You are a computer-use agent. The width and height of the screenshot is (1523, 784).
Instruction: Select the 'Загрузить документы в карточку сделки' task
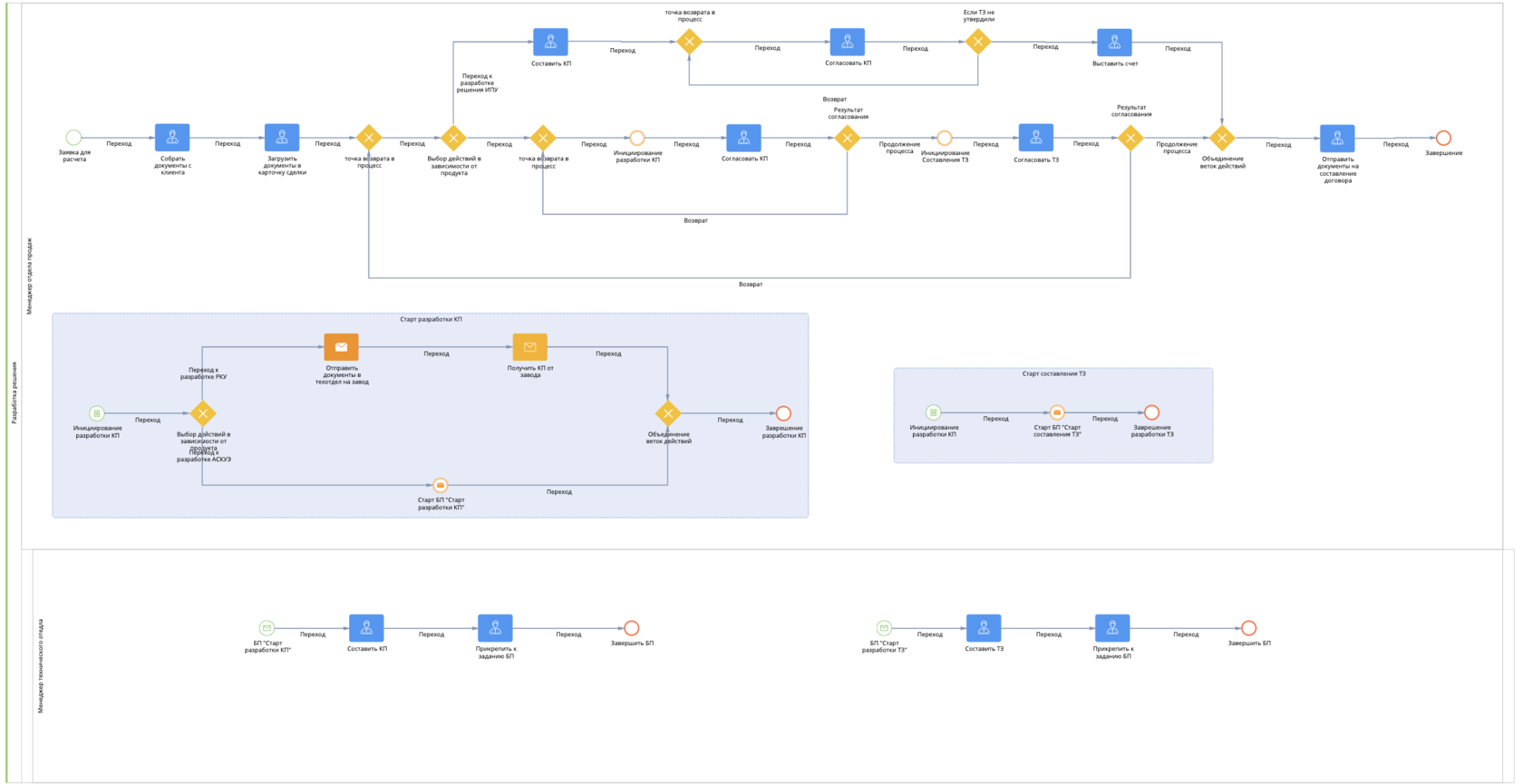282,138
